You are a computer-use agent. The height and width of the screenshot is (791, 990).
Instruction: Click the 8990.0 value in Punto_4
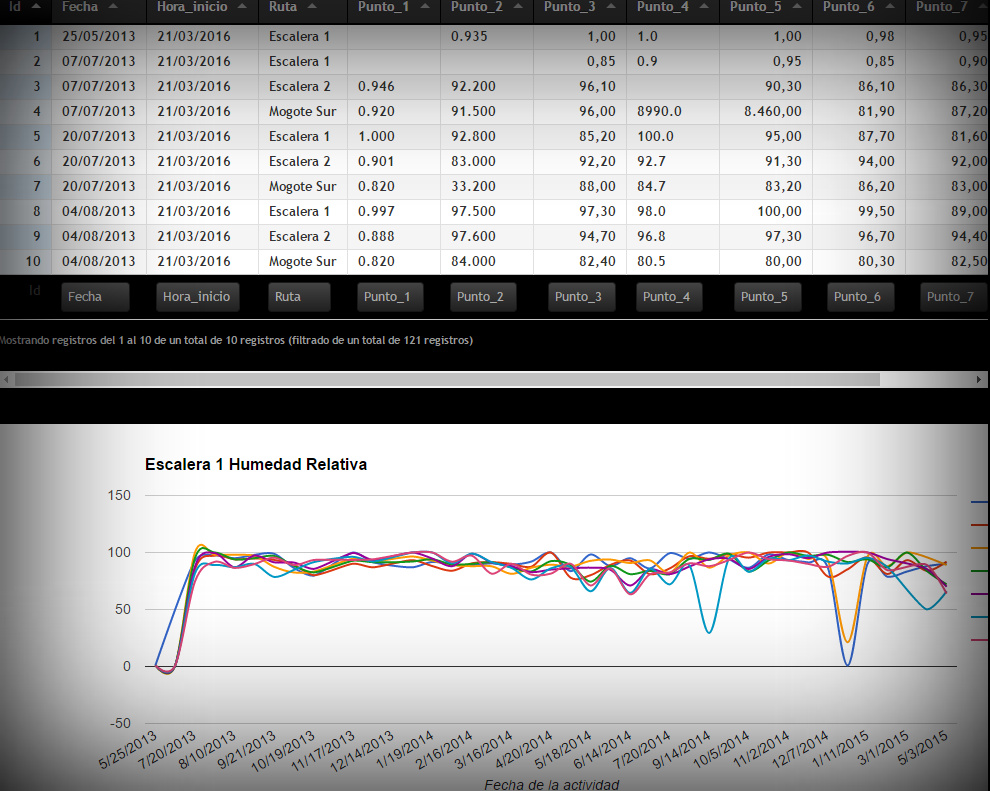pyautogui.click(x=659, y=111)
